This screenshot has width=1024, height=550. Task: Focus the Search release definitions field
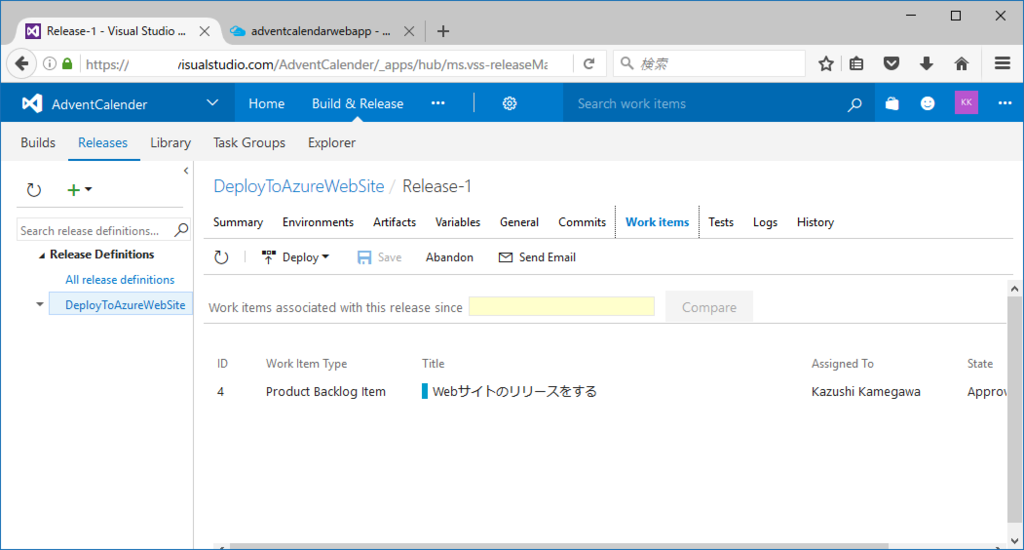(x=95, y=230)
